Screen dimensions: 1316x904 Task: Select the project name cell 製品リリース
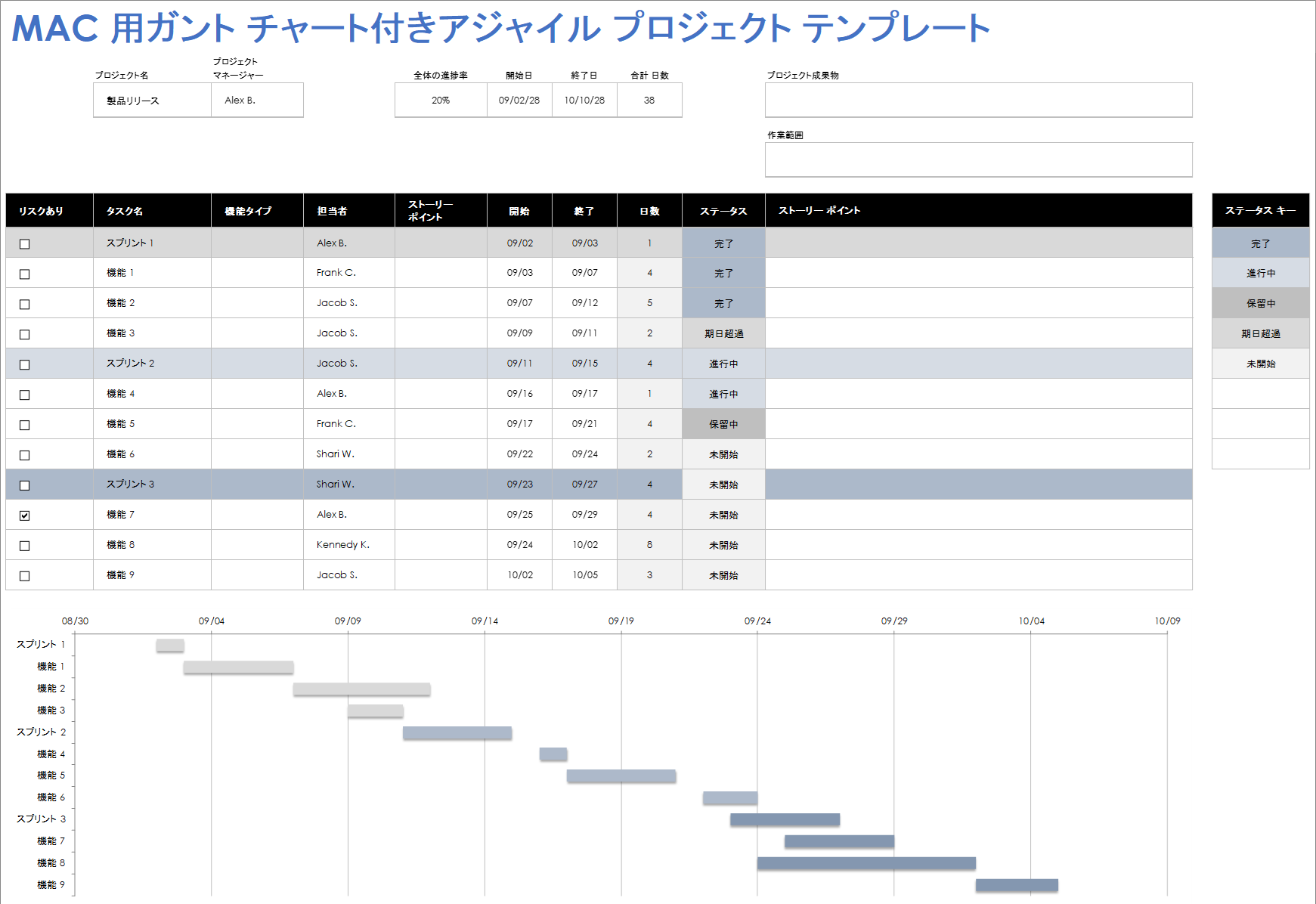coord(152,100)
